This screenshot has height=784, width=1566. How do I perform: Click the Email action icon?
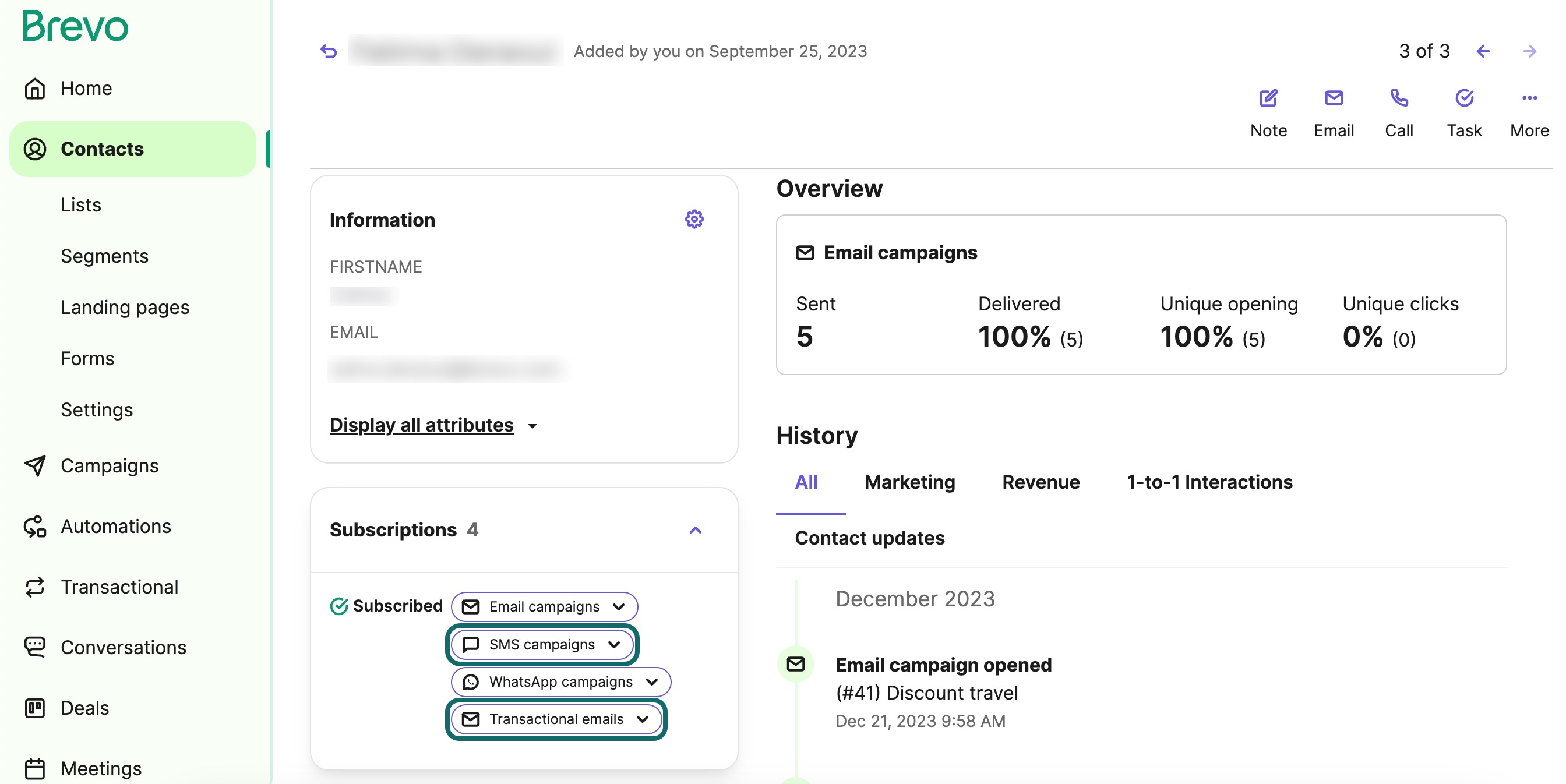1333,98
